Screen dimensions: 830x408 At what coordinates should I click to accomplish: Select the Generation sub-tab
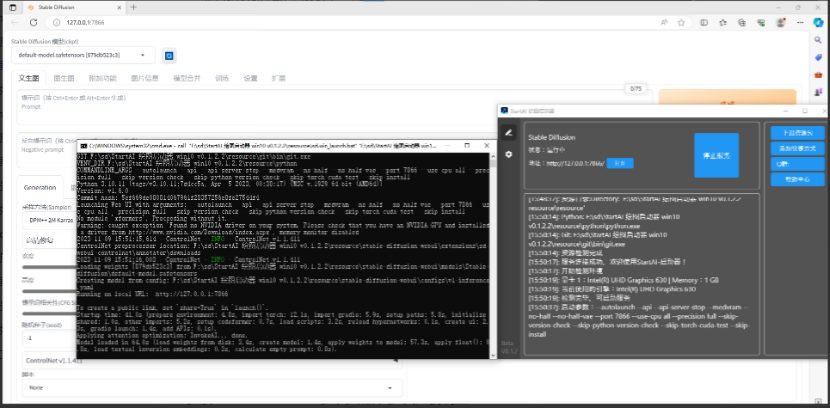[x=40, y=187]
